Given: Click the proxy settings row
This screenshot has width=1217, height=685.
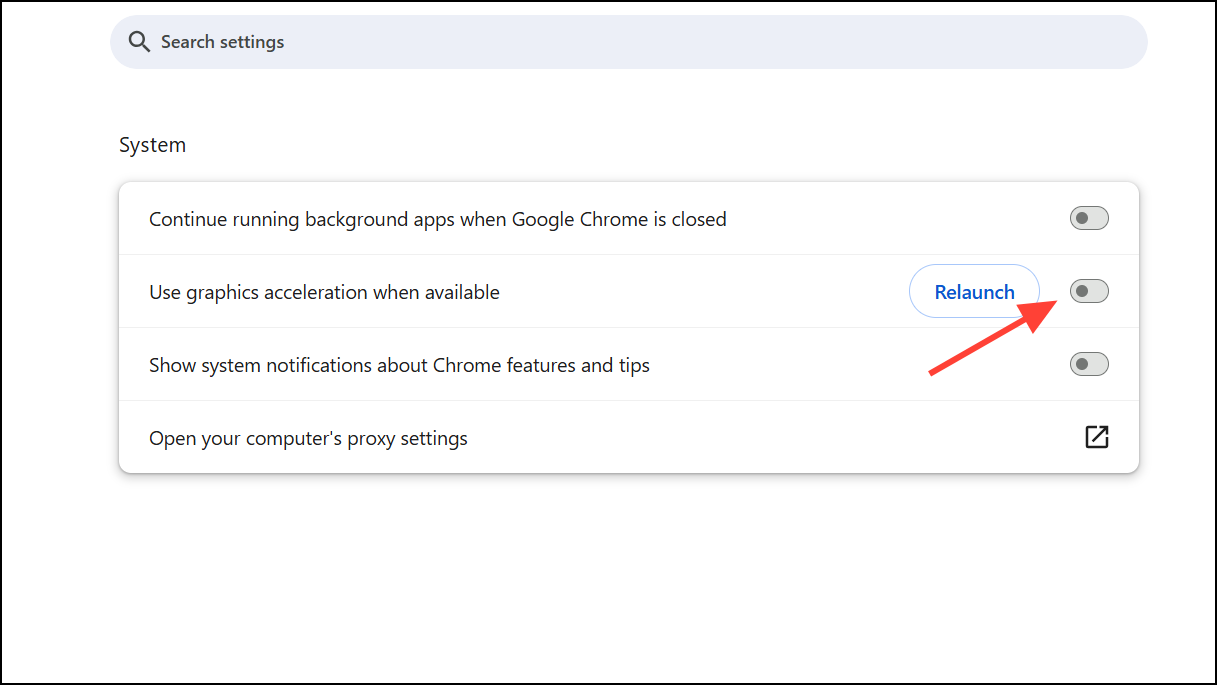Looking at the screenshot, I should click(x=308, y=437).
